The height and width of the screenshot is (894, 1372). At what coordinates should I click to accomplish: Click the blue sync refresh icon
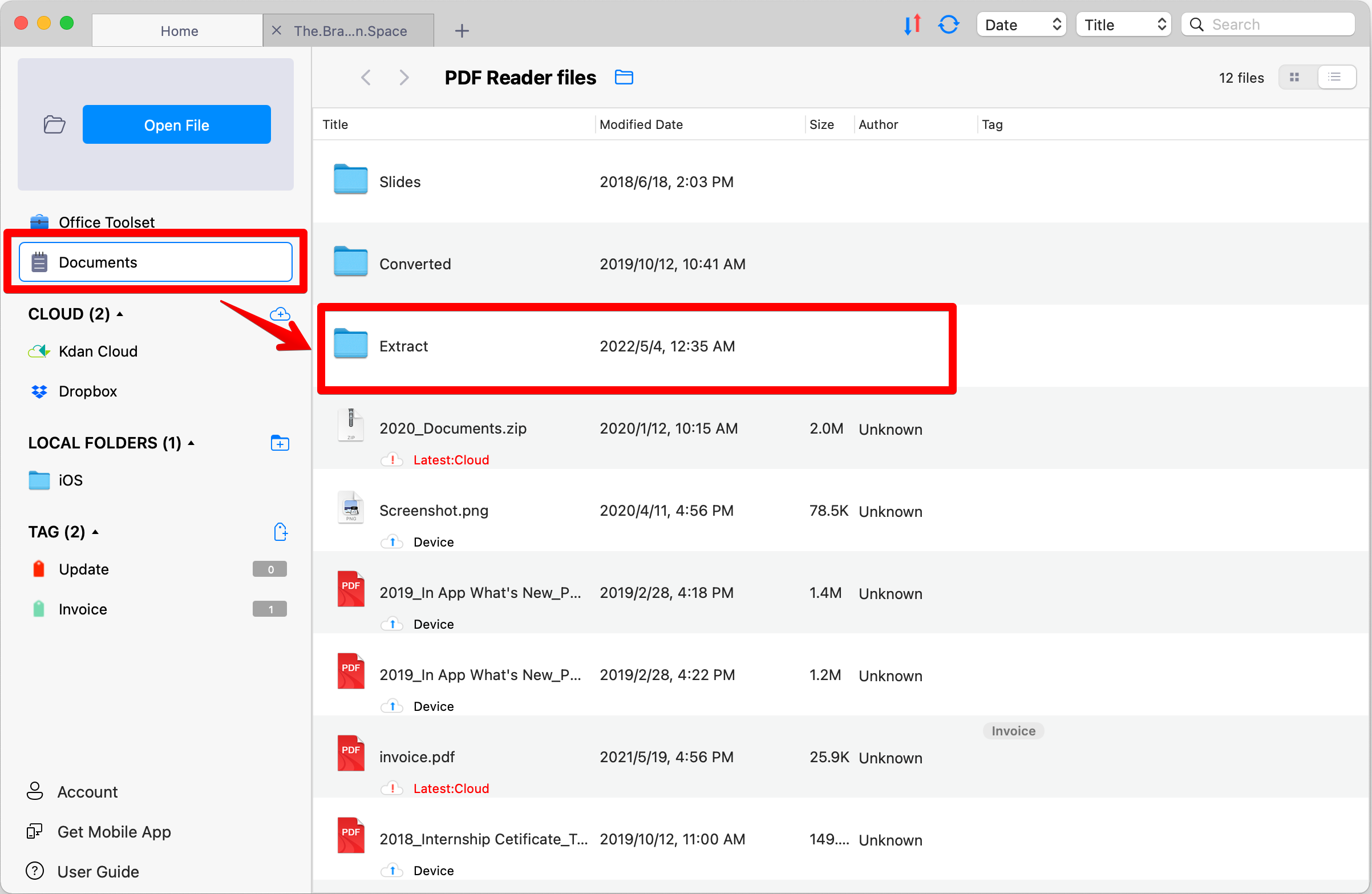(948, 25)
